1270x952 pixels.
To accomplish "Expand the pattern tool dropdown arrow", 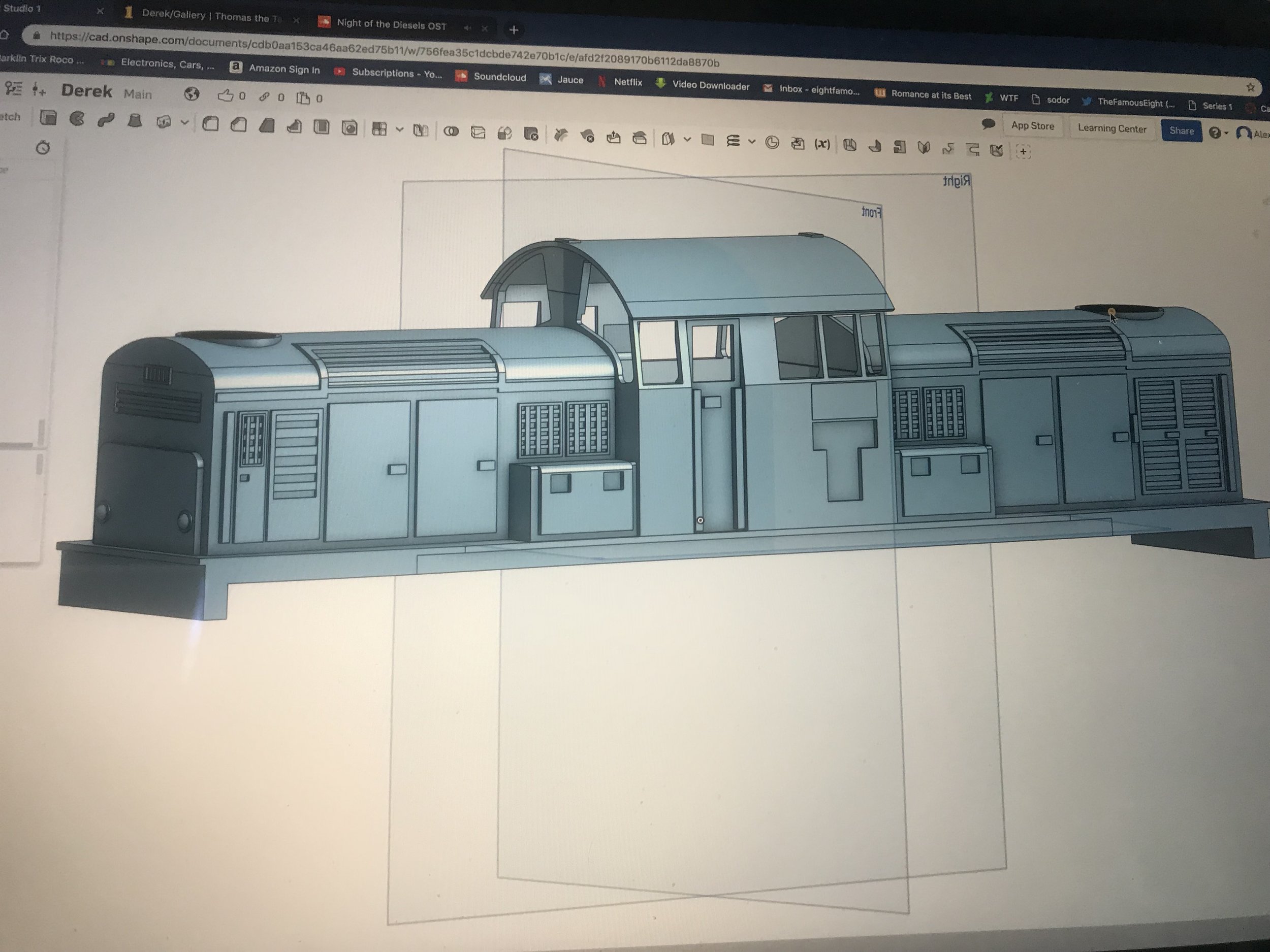I will click(x=400, y=129).
